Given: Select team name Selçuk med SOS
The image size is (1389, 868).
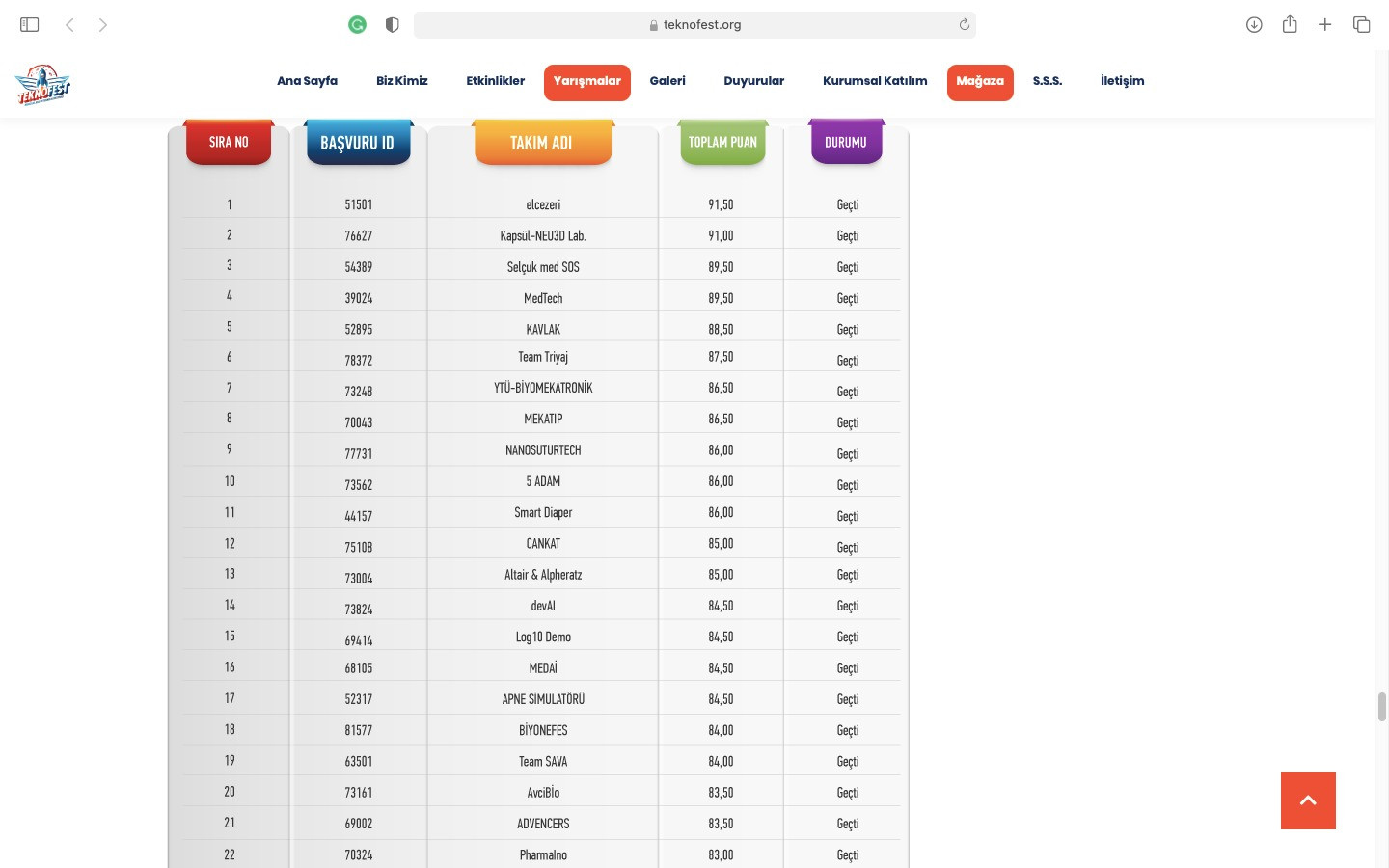Looking at the screenshot, I should [x=543, y=267].
